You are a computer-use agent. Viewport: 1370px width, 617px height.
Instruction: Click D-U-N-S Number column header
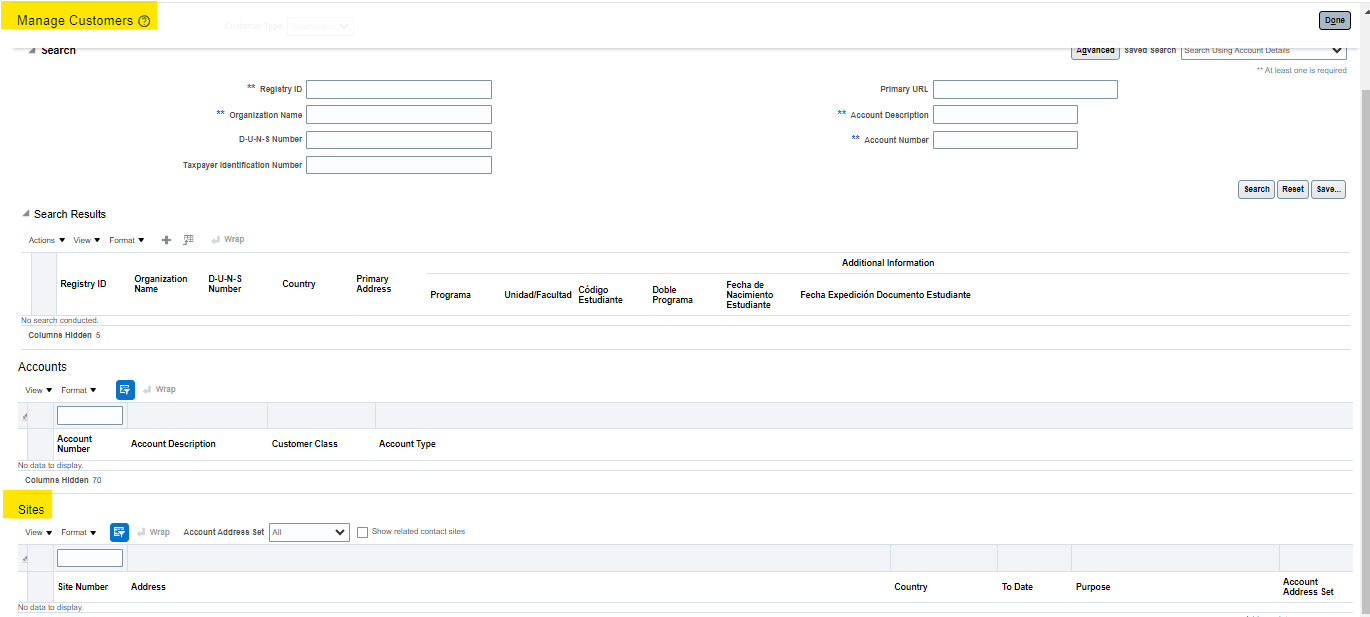click(x=225, y=284)
